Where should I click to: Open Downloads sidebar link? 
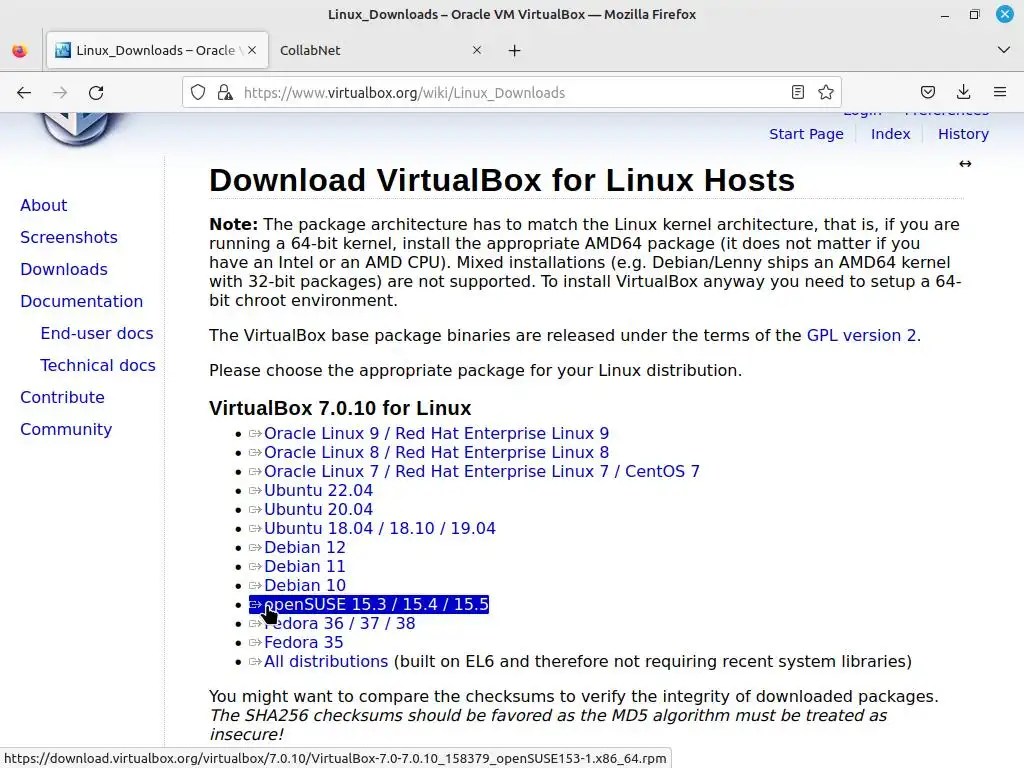(64, 269)
